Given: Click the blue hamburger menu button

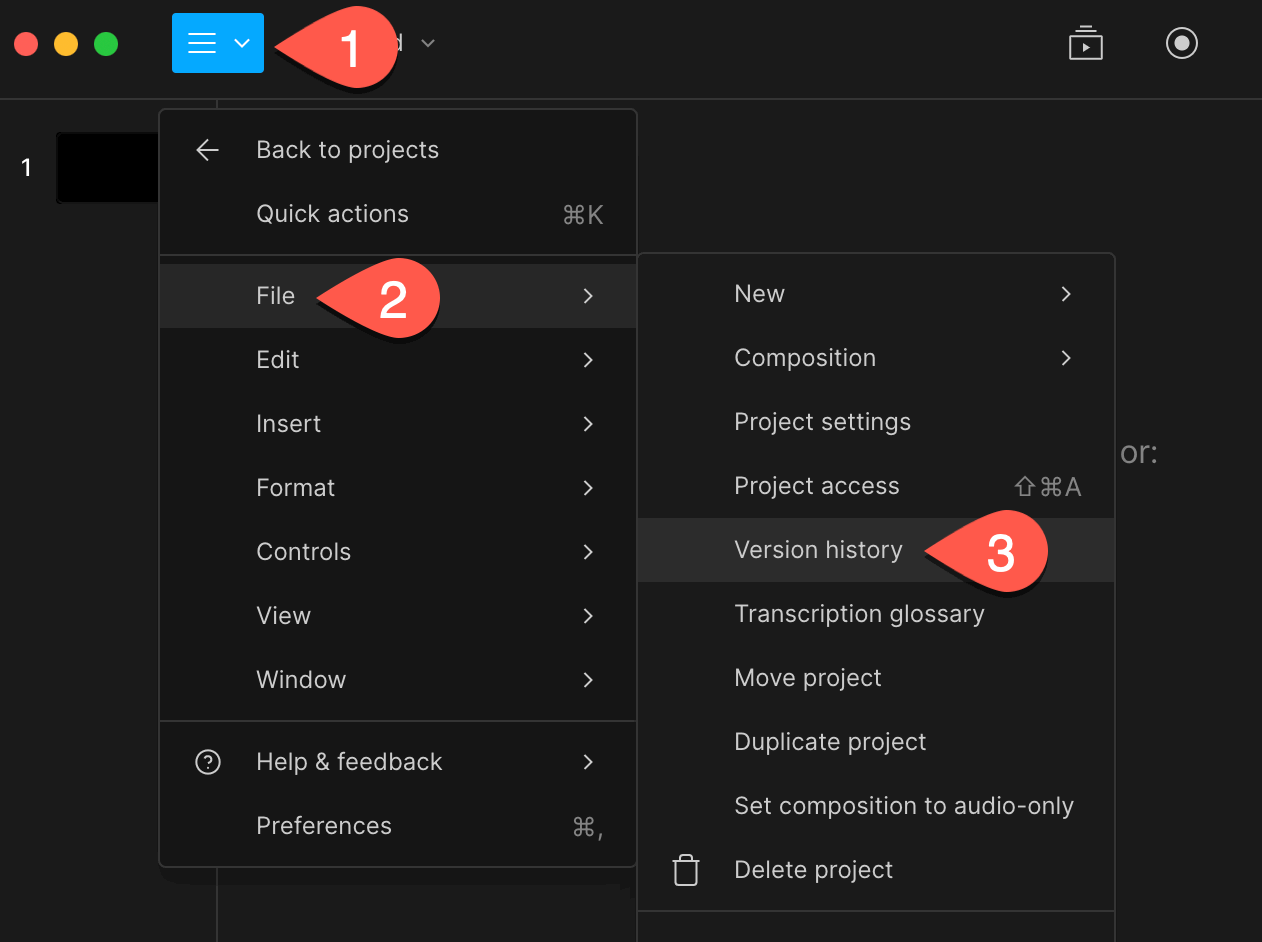Looking at the screenshot, I should click(x=217, y=43).
